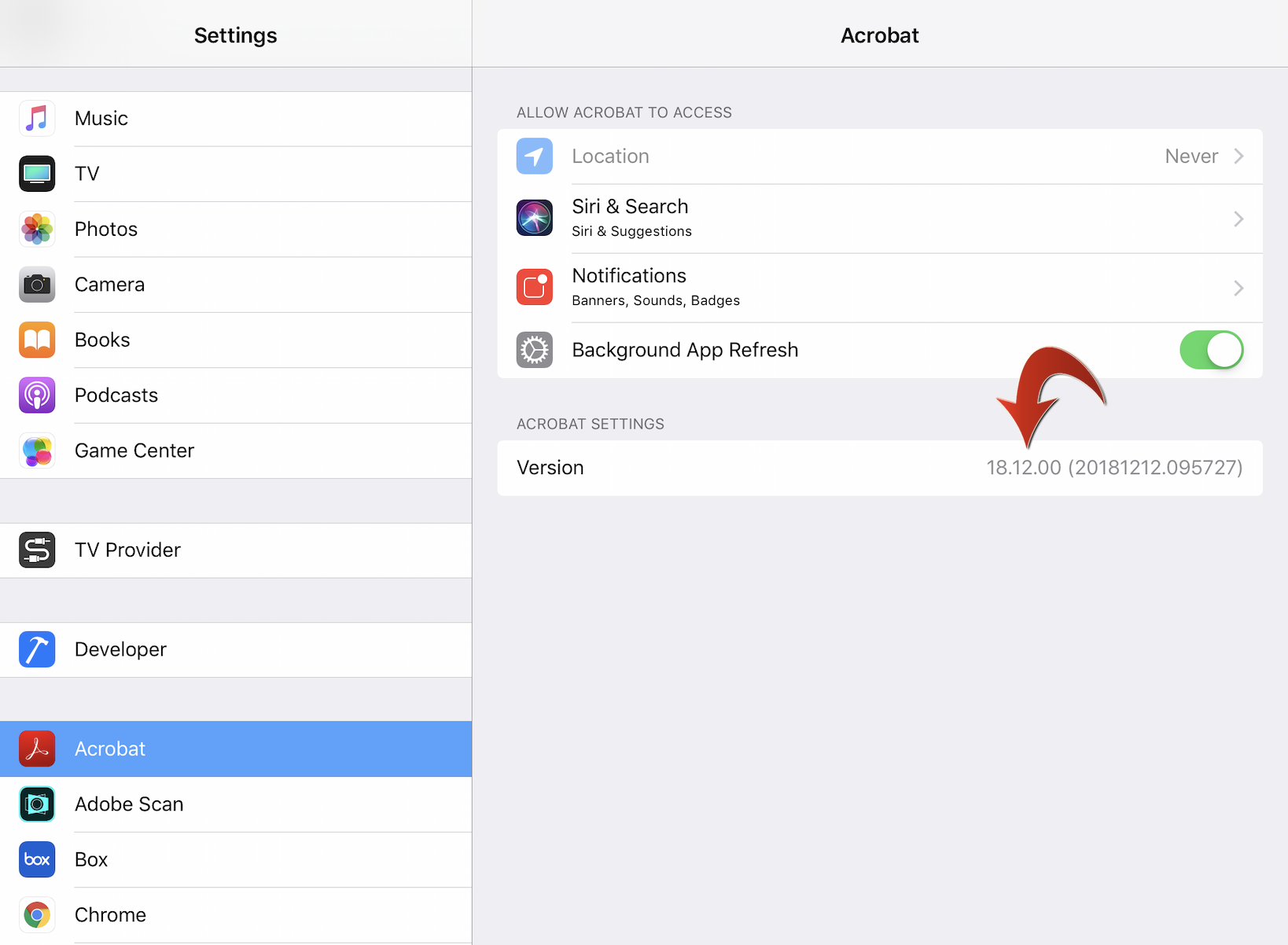Open Chrome settings label
This screenshot has width=1288, height=945.
click(x=110, y=915)
